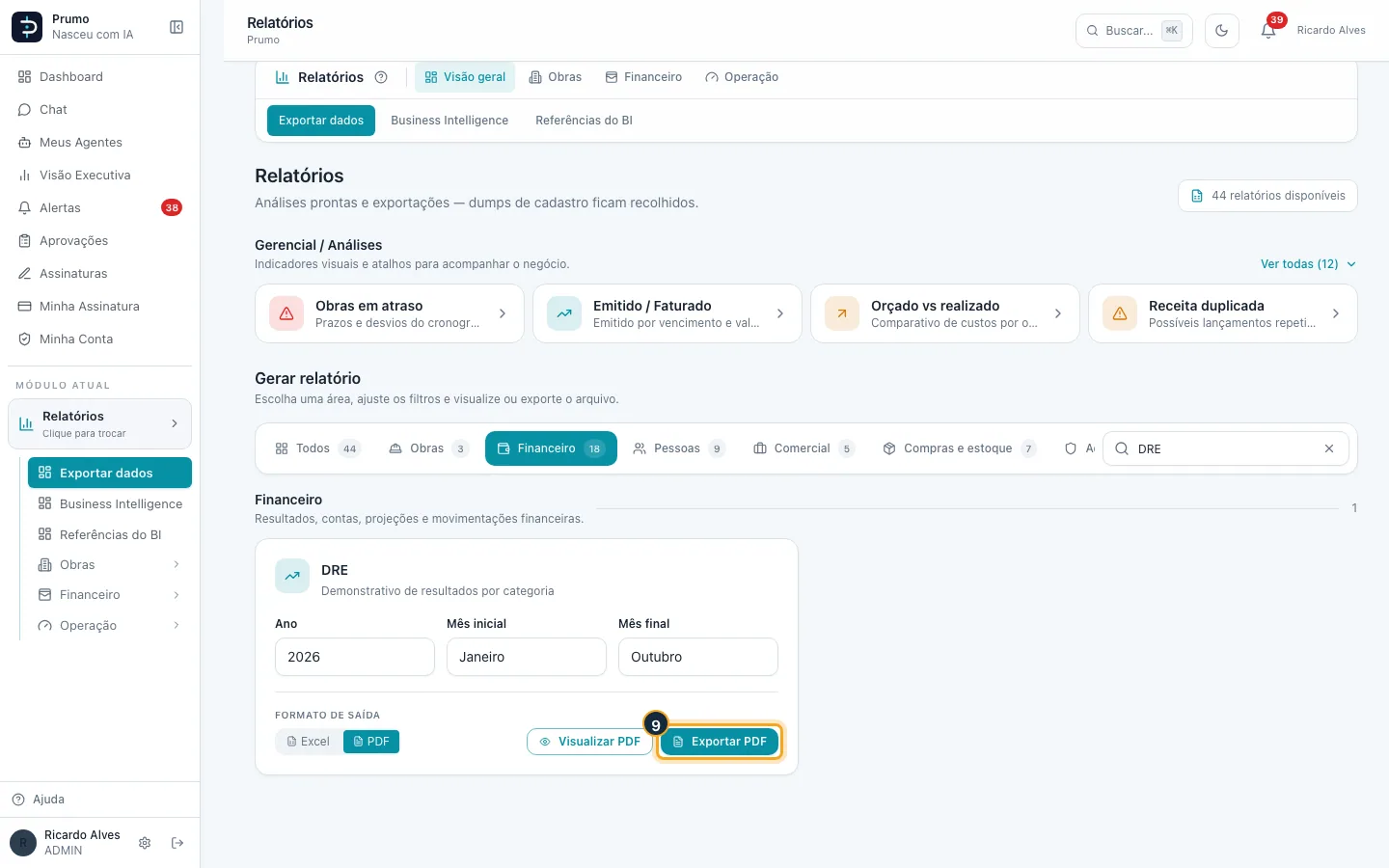Open Alertas with 38 badge

[100, 208]
